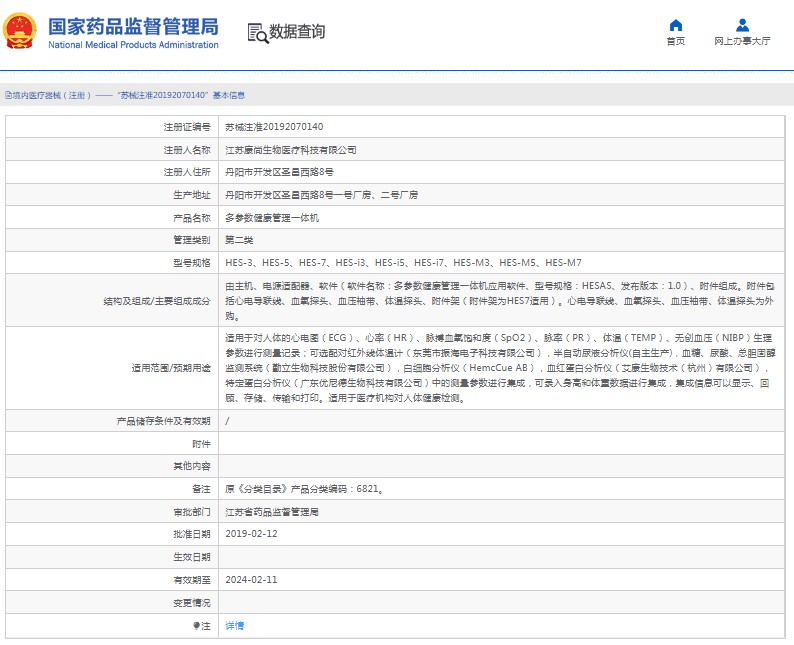Click the 基本信息 breadcrumb text
Viewport: 794px width, 645px height.
click(x=229, y=95)
